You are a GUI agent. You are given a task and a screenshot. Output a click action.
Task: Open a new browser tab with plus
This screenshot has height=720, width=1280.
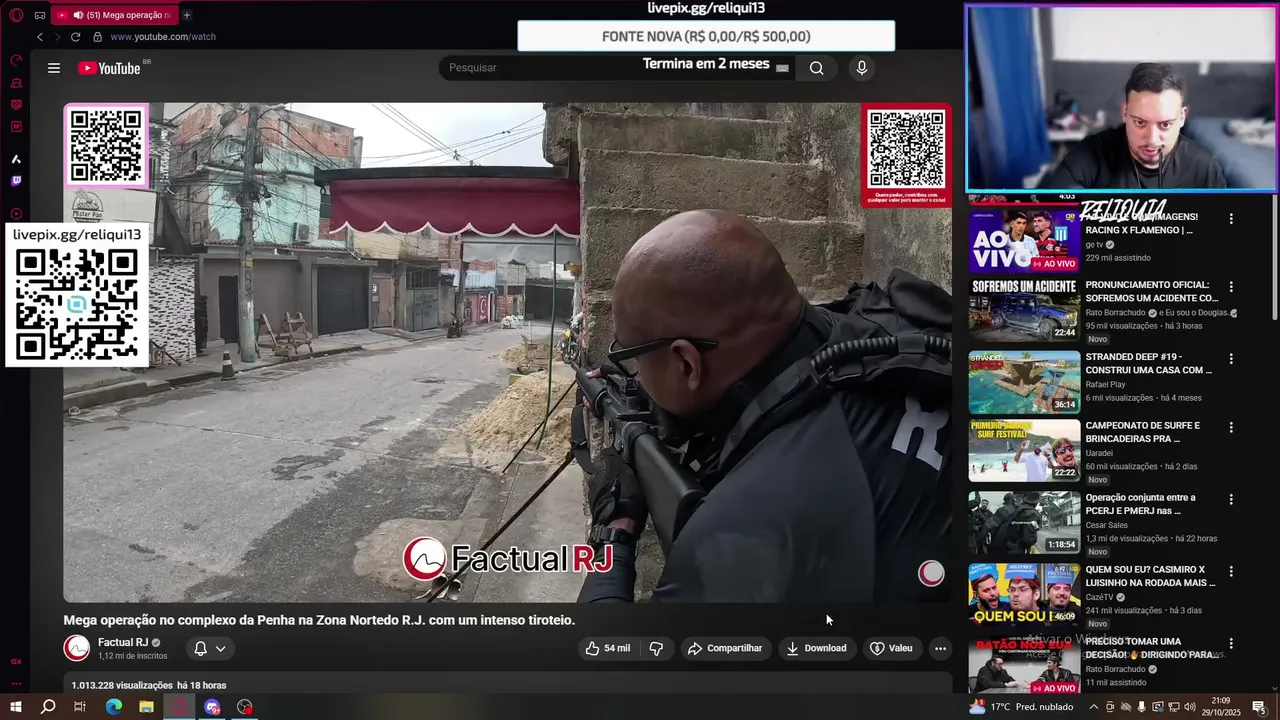(x=186, y=15)
